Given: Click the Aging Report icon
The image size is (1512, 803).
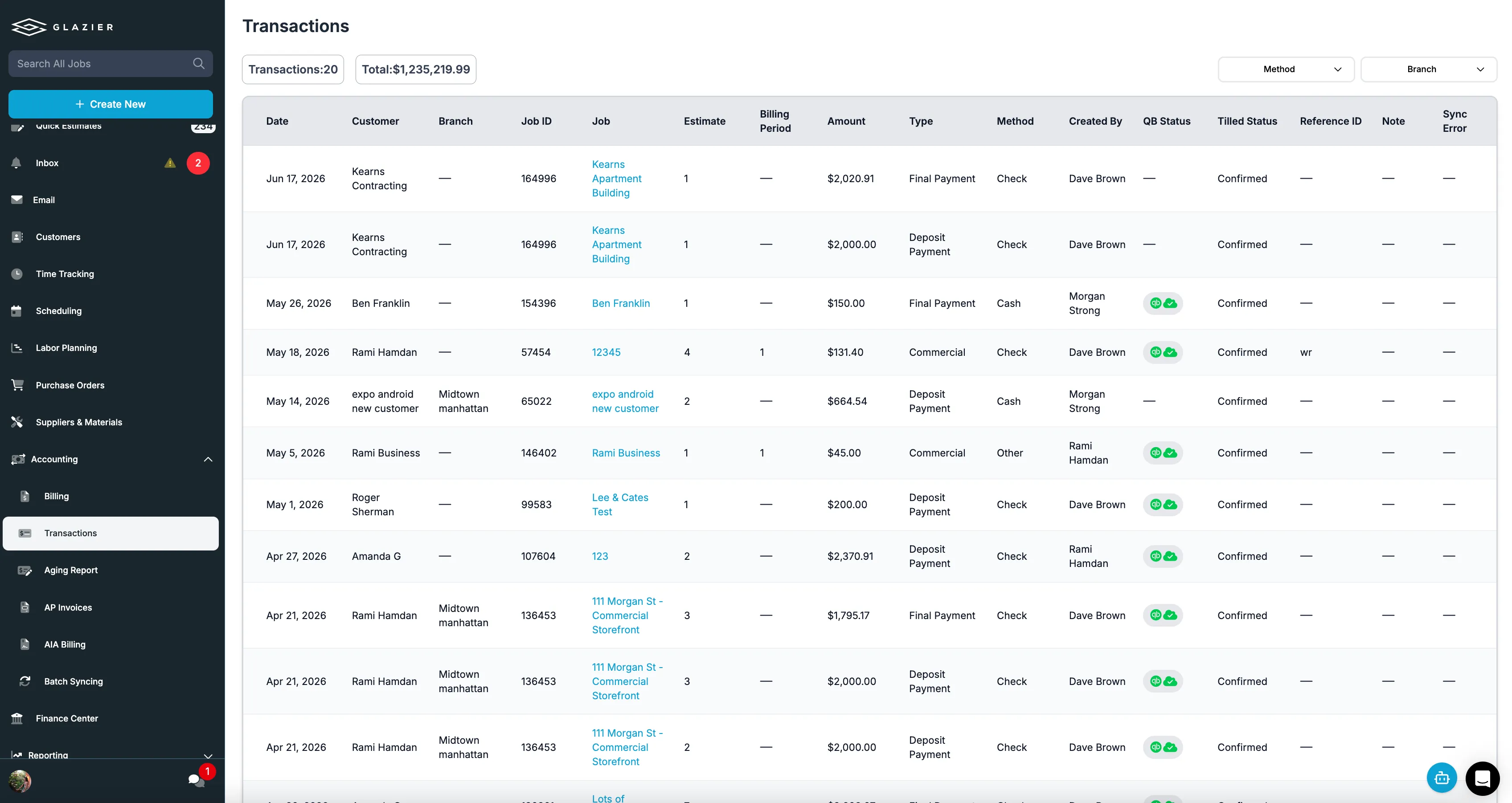Looking at the screenshot, I should click(25, 570).
